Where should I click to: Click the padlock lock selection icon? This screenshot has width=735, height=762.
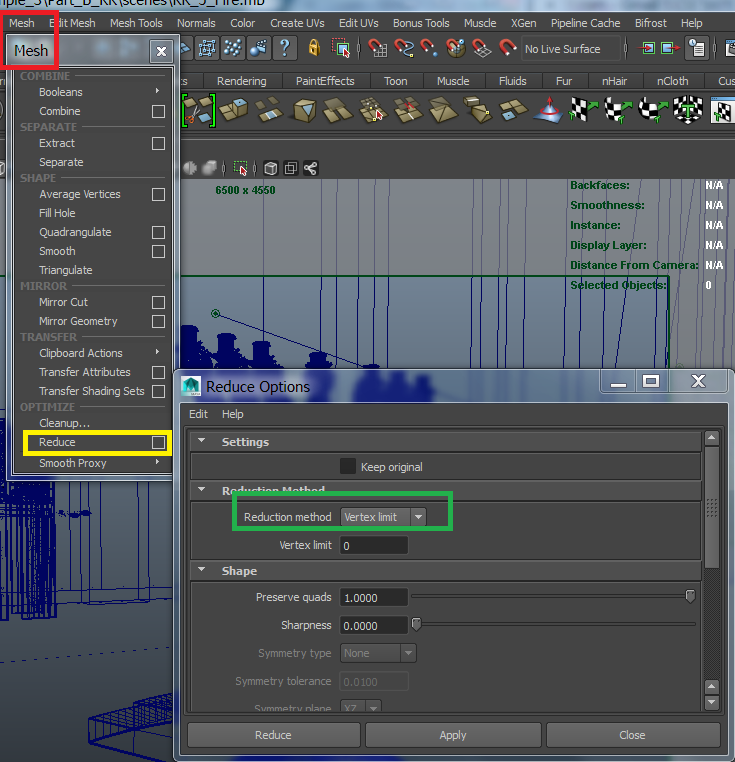pos(315,48)
